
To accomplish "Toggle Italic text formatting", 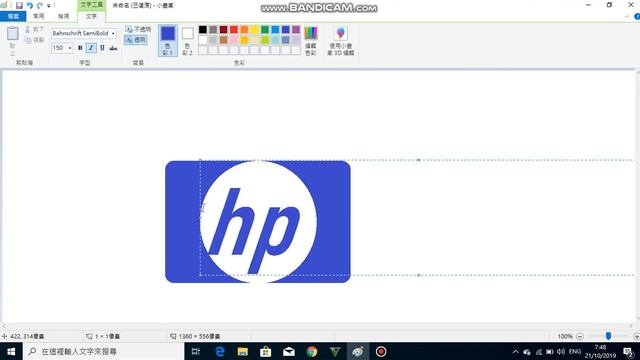I will (x=91, y=48).
